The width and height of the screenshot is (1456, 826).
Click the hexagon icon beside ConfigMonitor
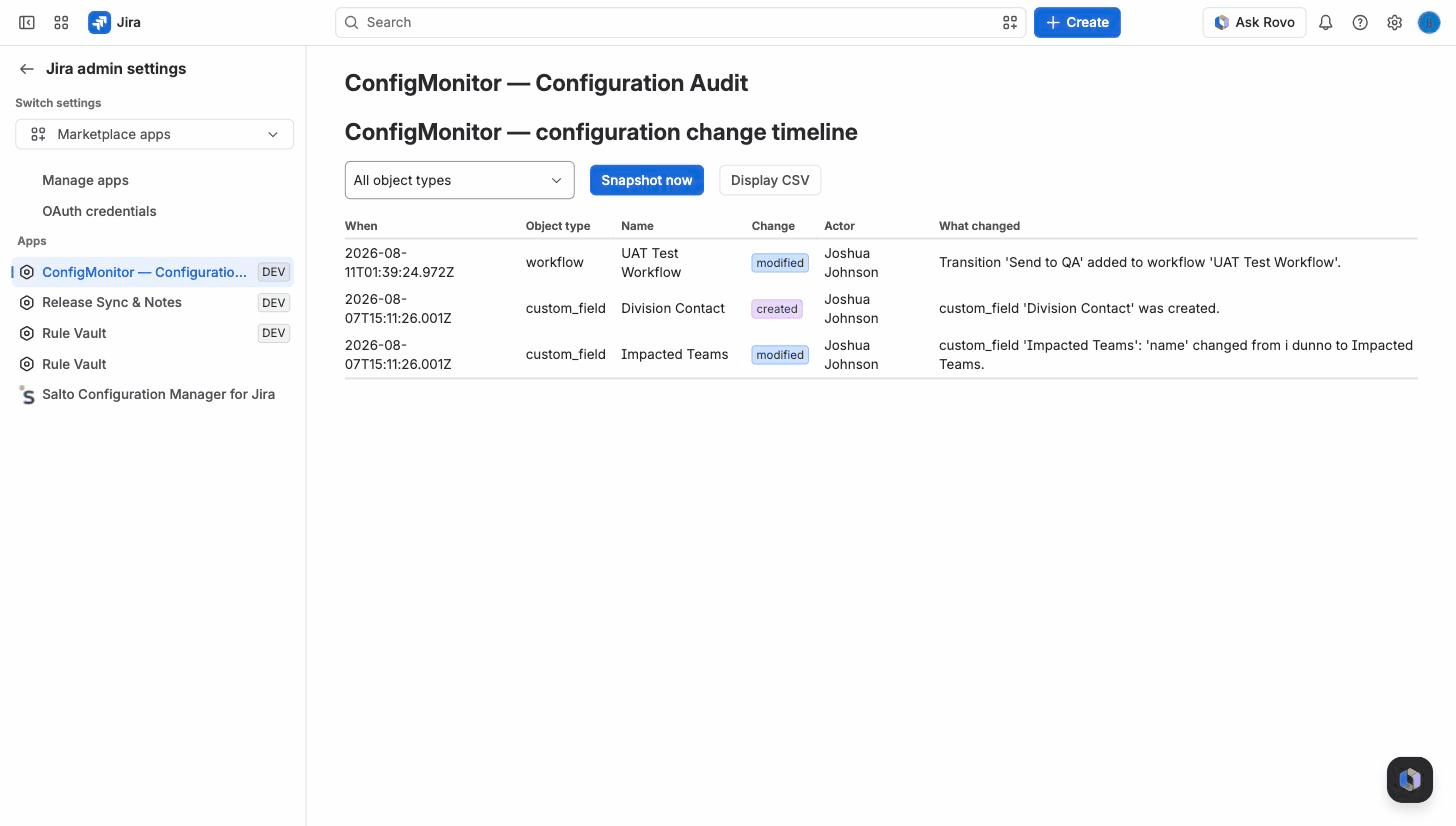[x=27, y=272]
